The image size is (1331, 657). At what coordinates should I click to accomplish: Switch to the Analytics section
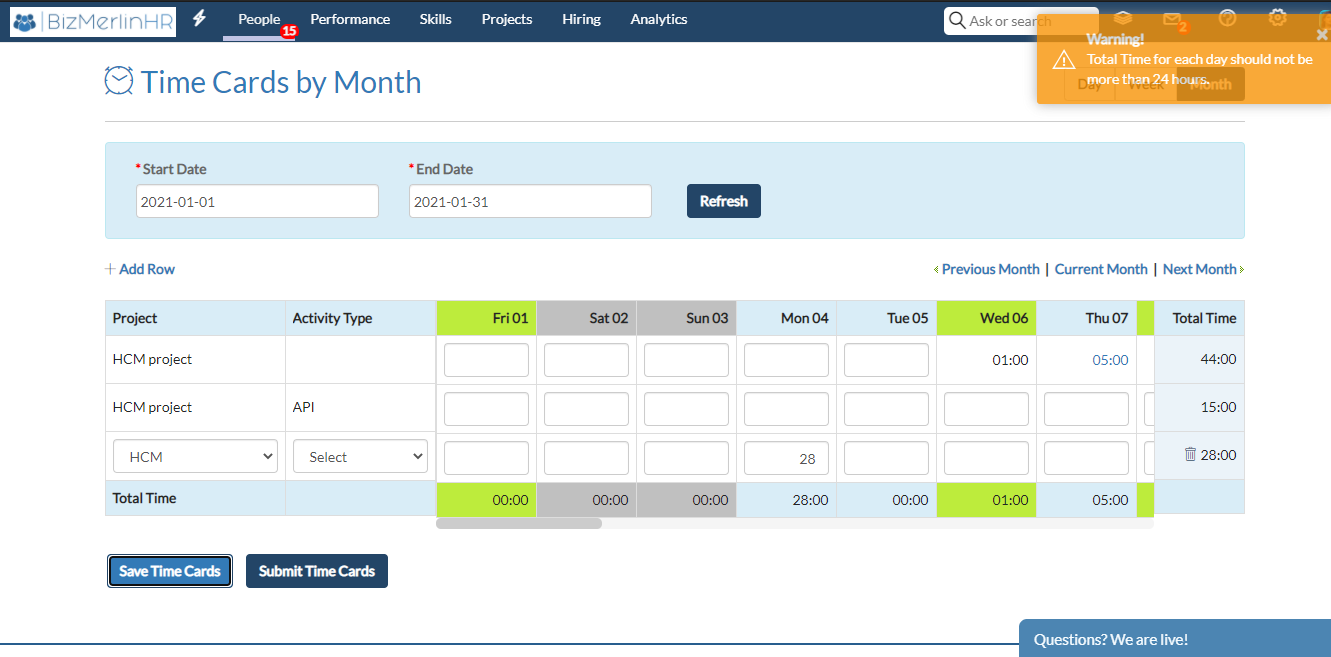click(658, 19)
